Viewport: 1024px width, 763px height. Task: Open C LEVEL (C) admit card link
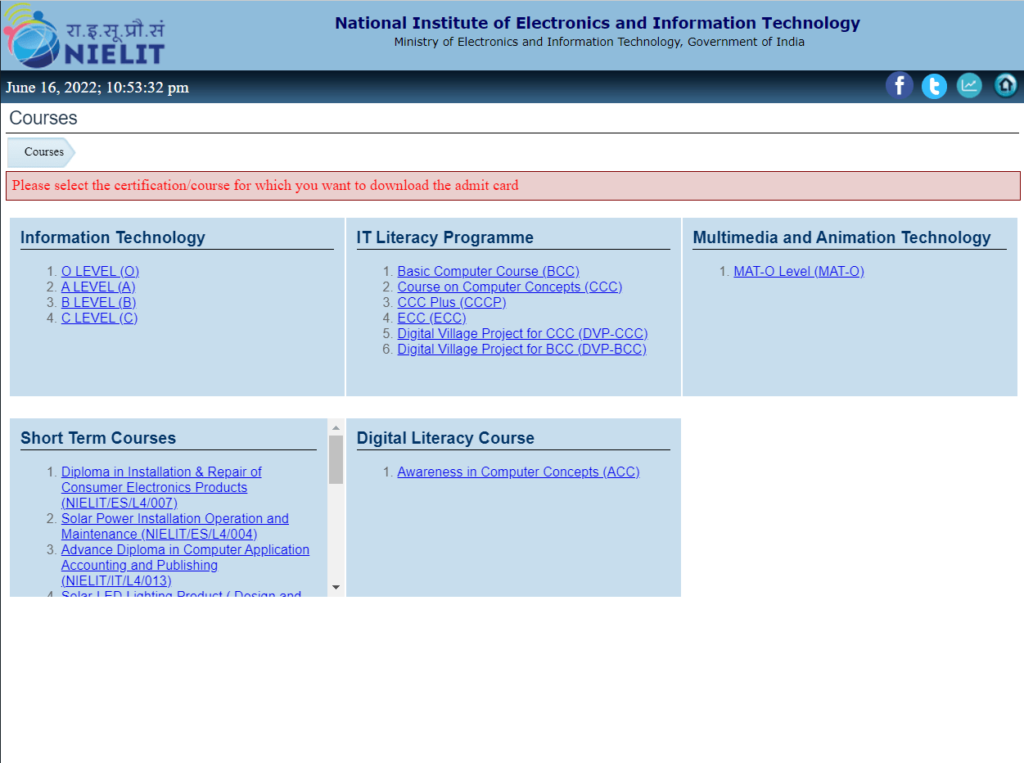click(x=99, y=318)
